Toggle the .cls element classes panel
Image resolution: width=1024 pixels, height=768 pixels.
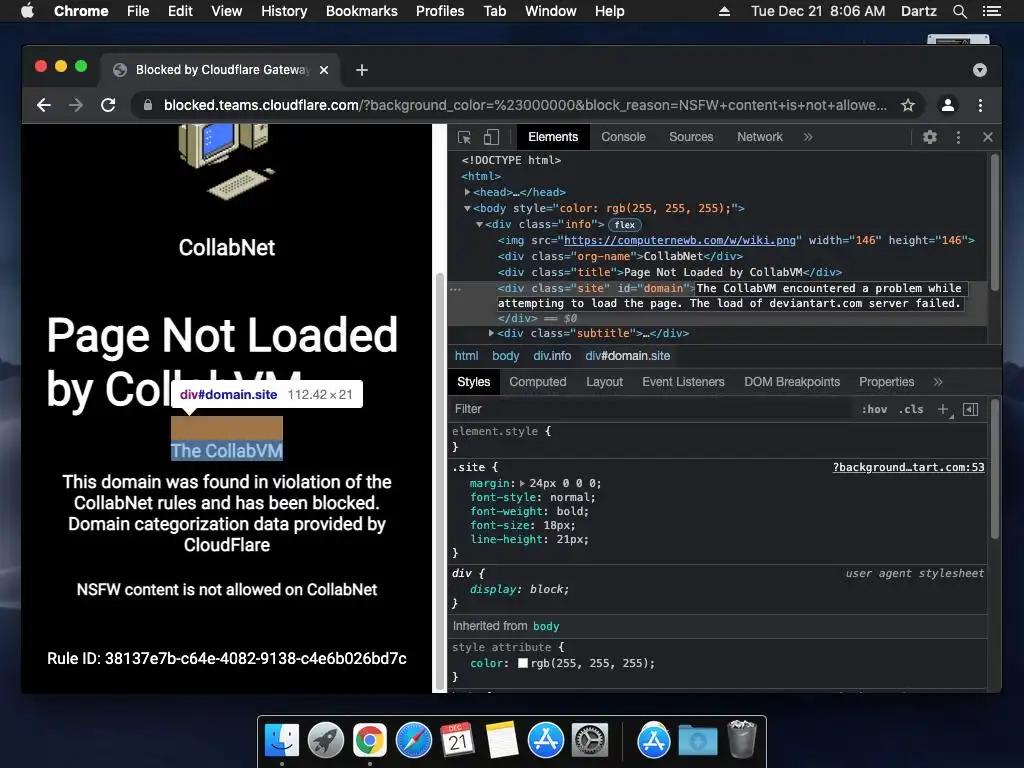(911, 409)
